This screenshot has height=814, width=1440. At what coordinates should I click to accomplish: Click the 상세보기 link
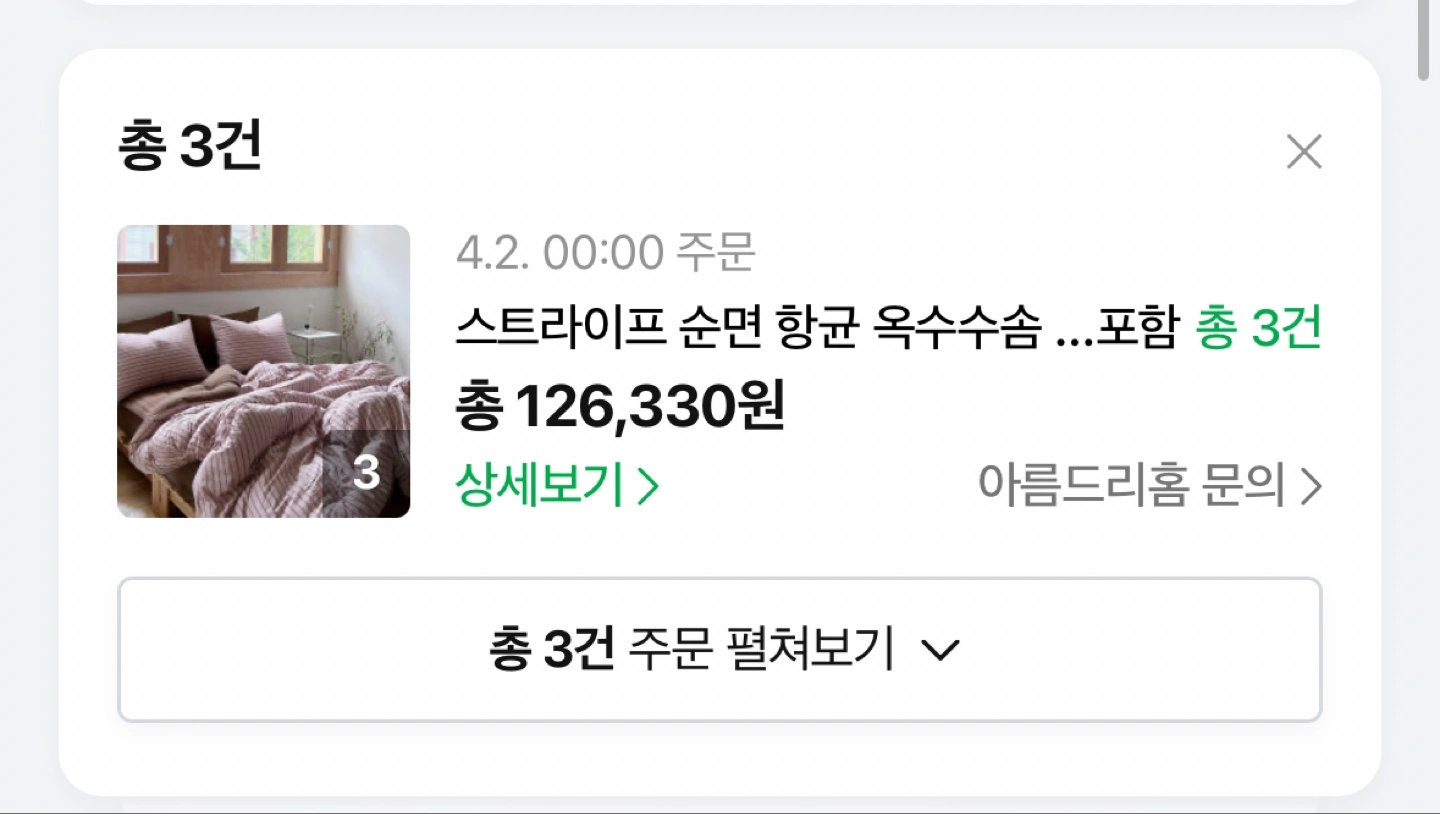[x=540, y=487]
